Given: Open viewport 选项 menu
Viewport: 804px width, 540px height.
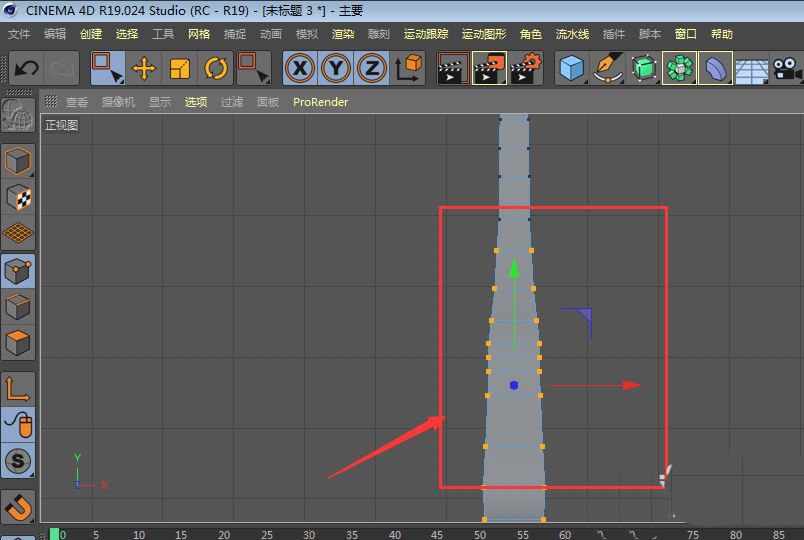Looking at the screenshot, I should pos(196,102).
